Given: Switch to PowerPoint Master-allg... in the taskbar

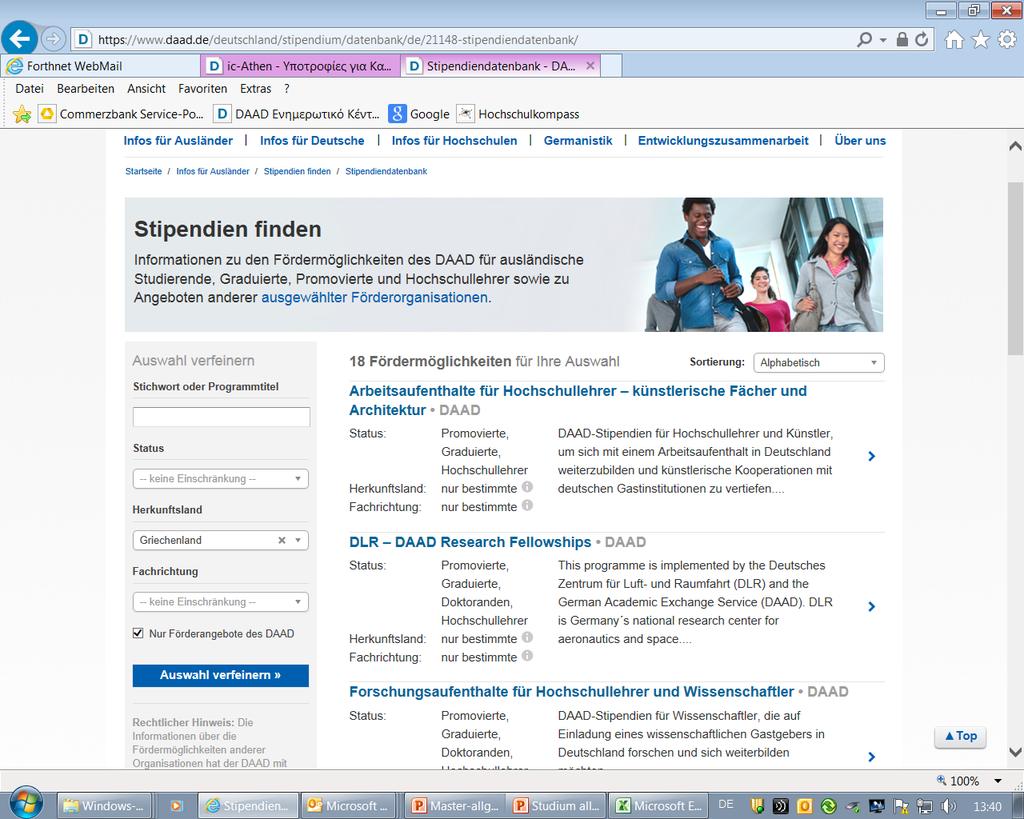Looking at the screenshot, I should coord(455,806).
